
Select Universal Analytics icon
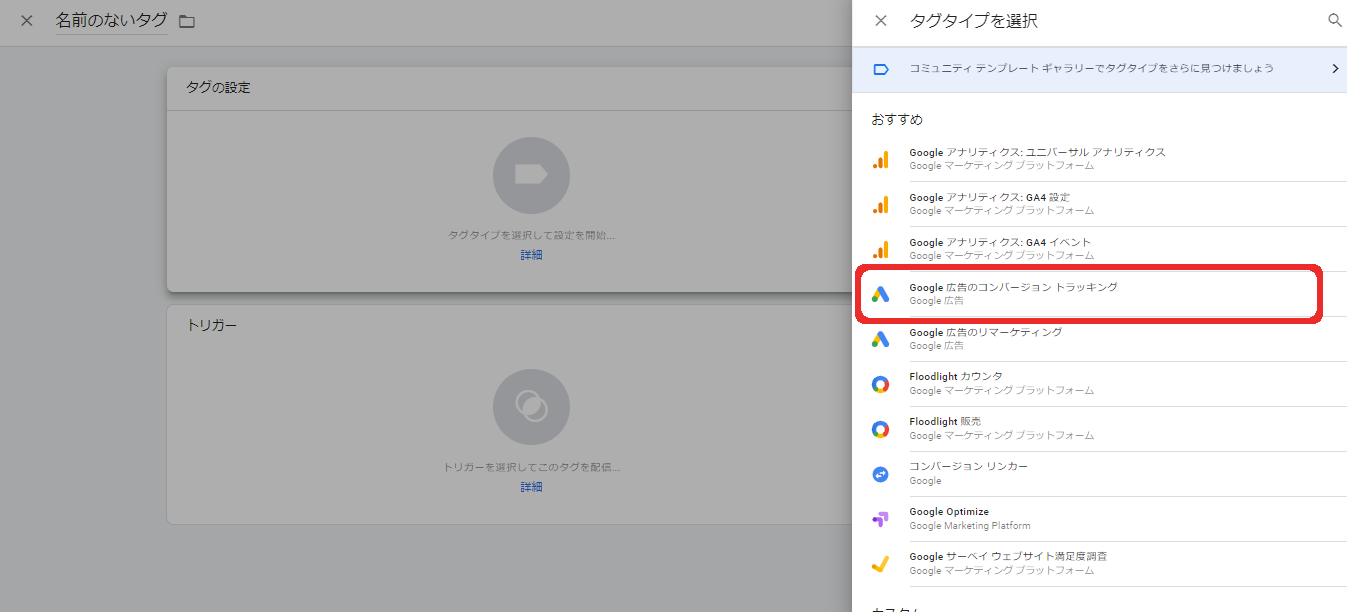880,160
